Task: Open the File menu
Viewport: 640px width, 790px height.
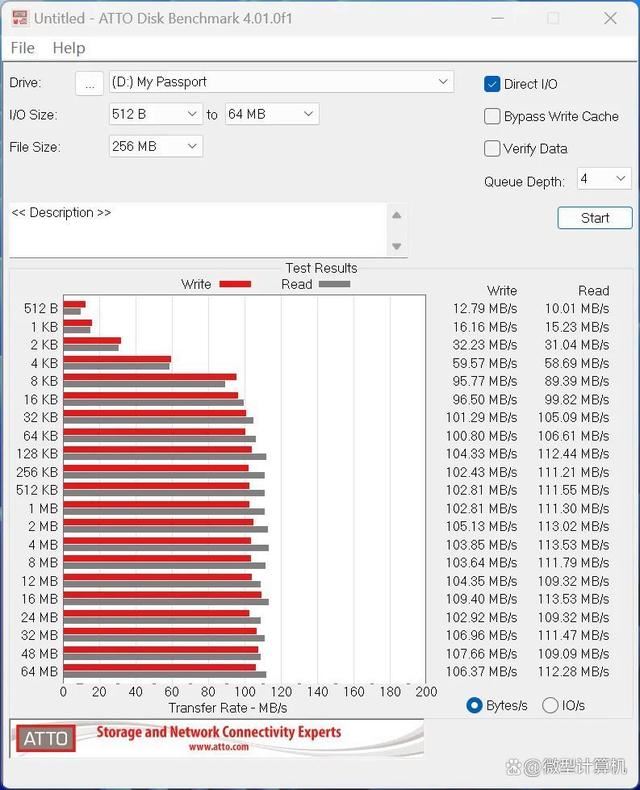Action: click(x=22, y=48)
